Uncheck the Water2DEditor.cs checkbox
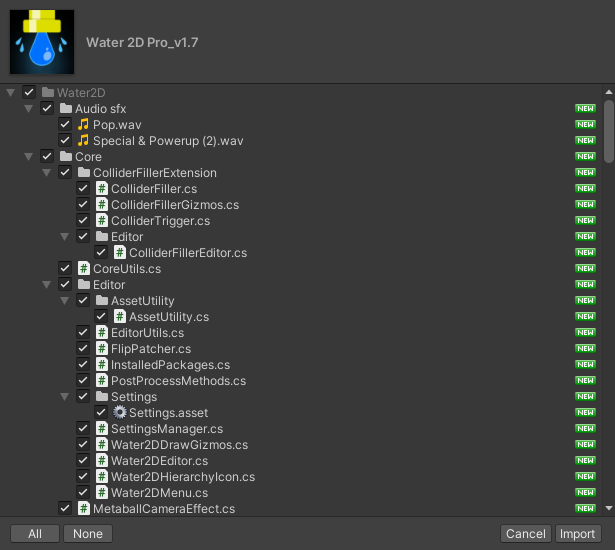 (83, 460)
